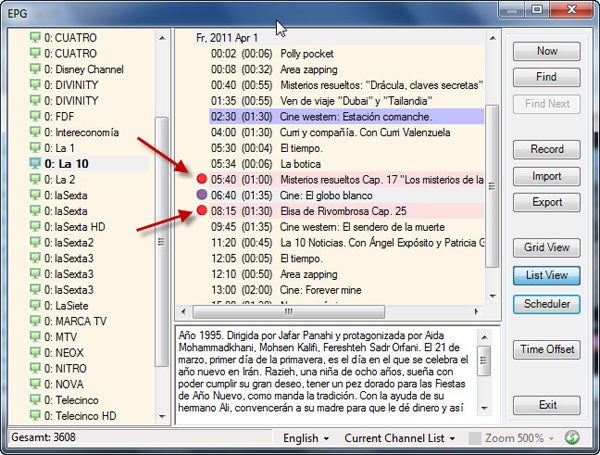The height and width of the screenshot is (455, 600).
Task: Click the monitor icon next to FDF
Action: (x=35, y=116)
